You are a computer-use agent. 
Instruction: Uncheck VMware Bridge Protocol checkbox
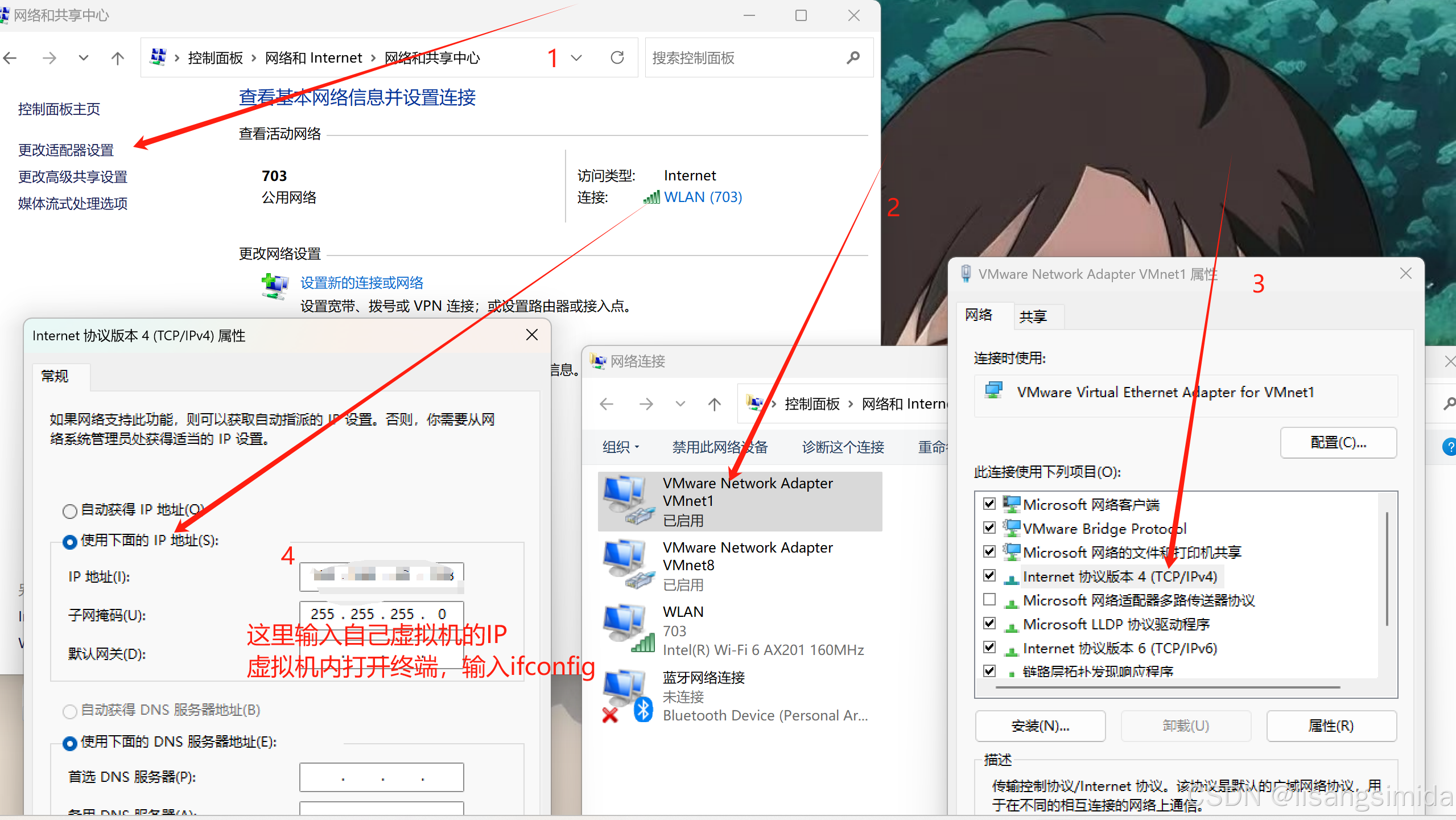point(989,528)
